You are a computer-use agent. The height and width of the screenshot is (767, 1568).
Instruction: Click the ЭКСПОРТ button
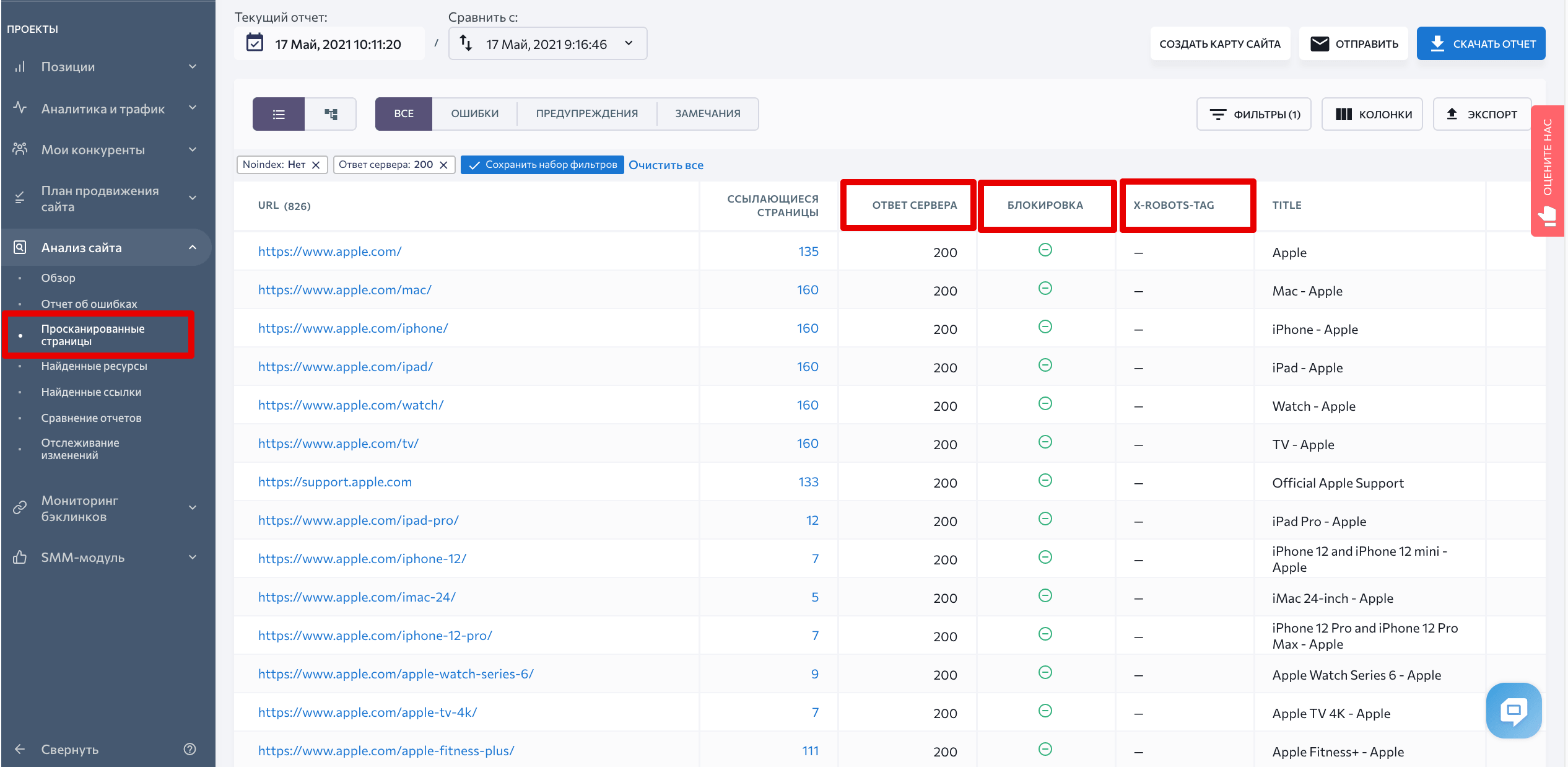click(1481, 114)
